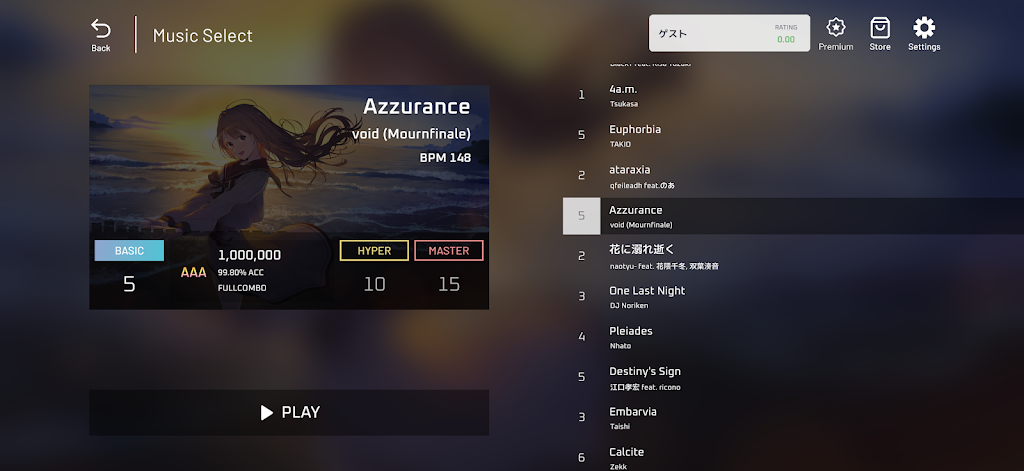Click the FULLCOMBO status label
1024x471 pixels.
click(242, 288)
